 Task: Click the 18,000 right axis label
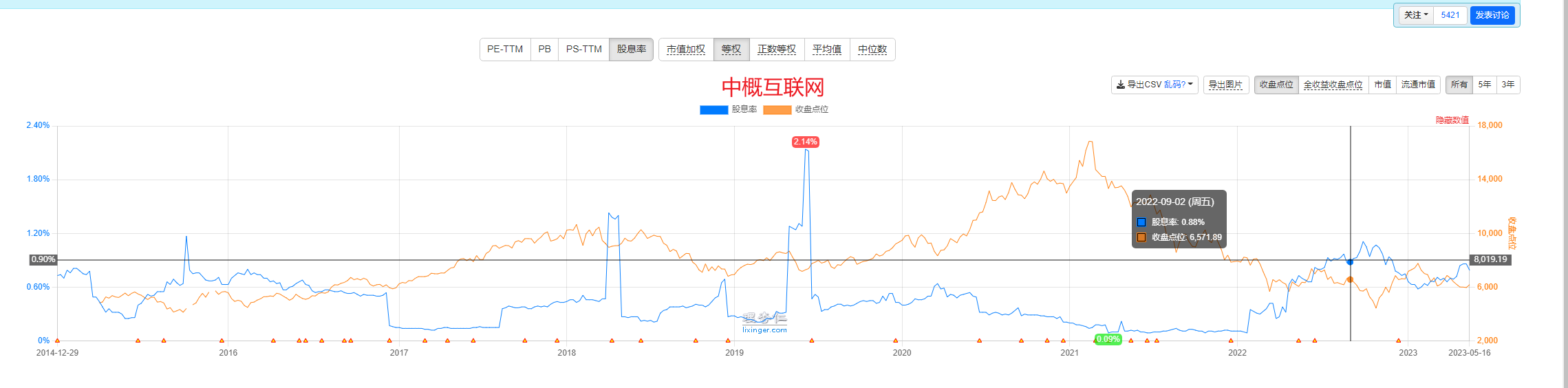pyautogui.click(x=1490, y=125)
